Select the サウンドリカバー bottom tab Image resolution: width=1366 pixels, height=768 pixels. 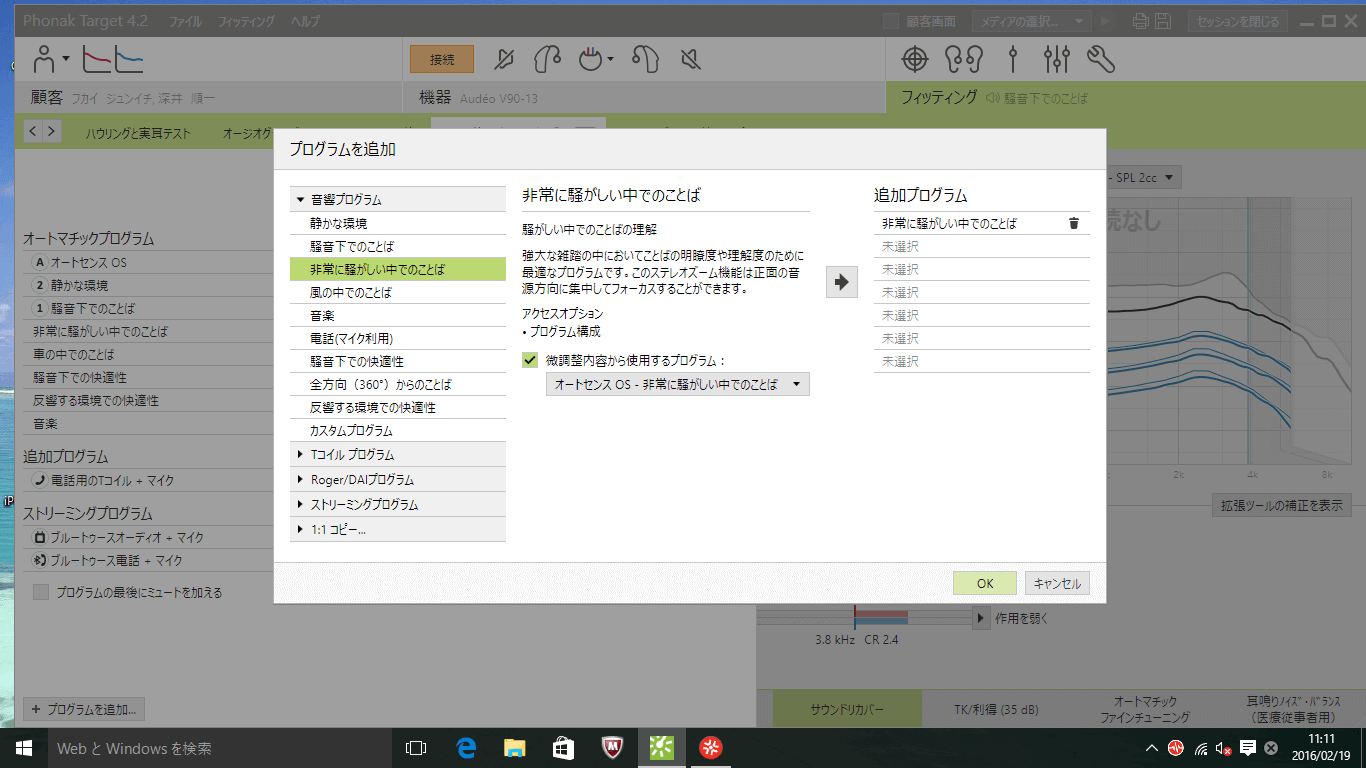point(846,710)
